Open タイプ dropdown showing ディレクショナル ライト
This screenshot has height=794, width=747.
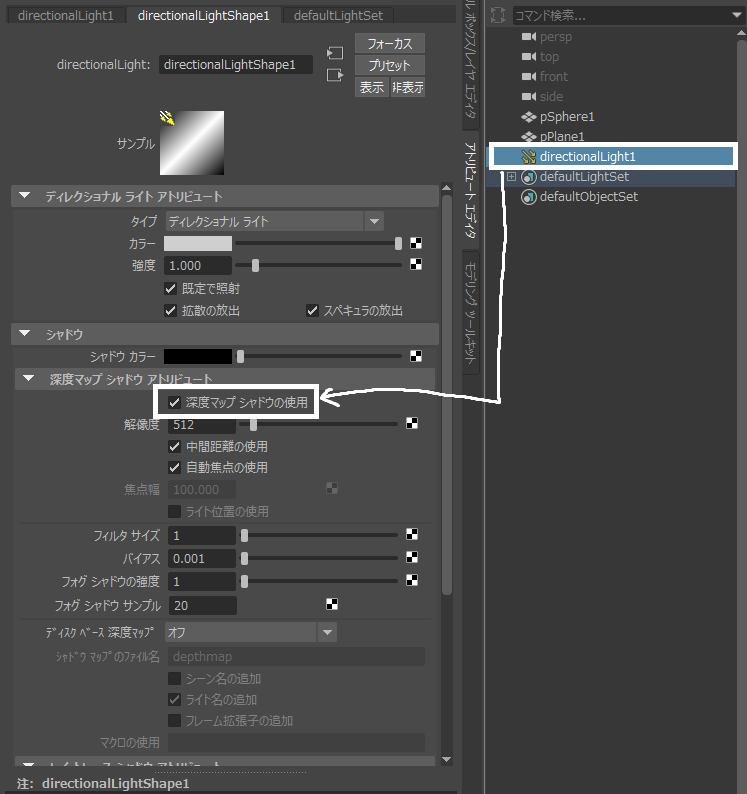tap(274, 221)
